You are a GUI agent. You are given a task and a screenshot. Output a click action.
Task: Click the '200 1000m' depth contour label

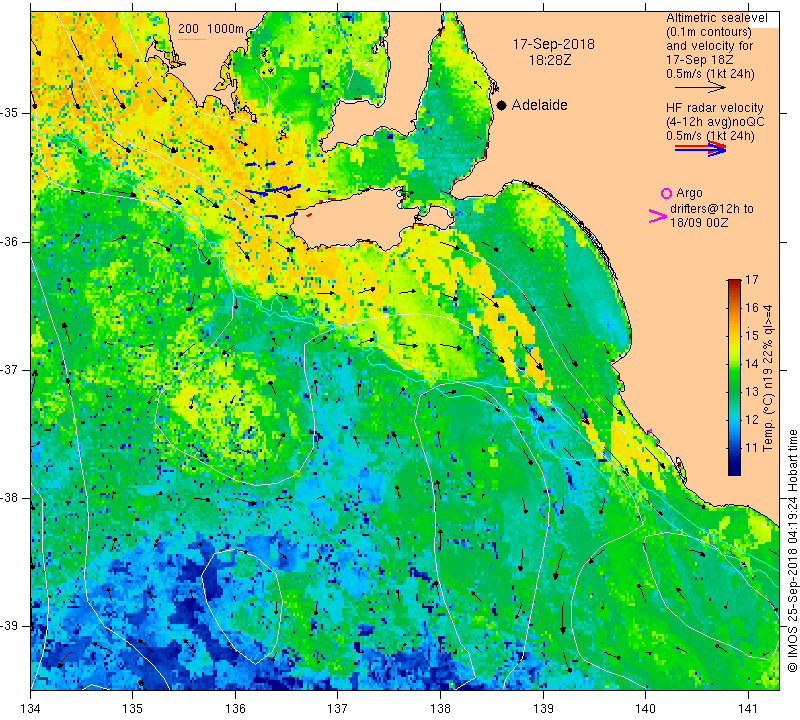pyautogui.click(x=211, y=29)
